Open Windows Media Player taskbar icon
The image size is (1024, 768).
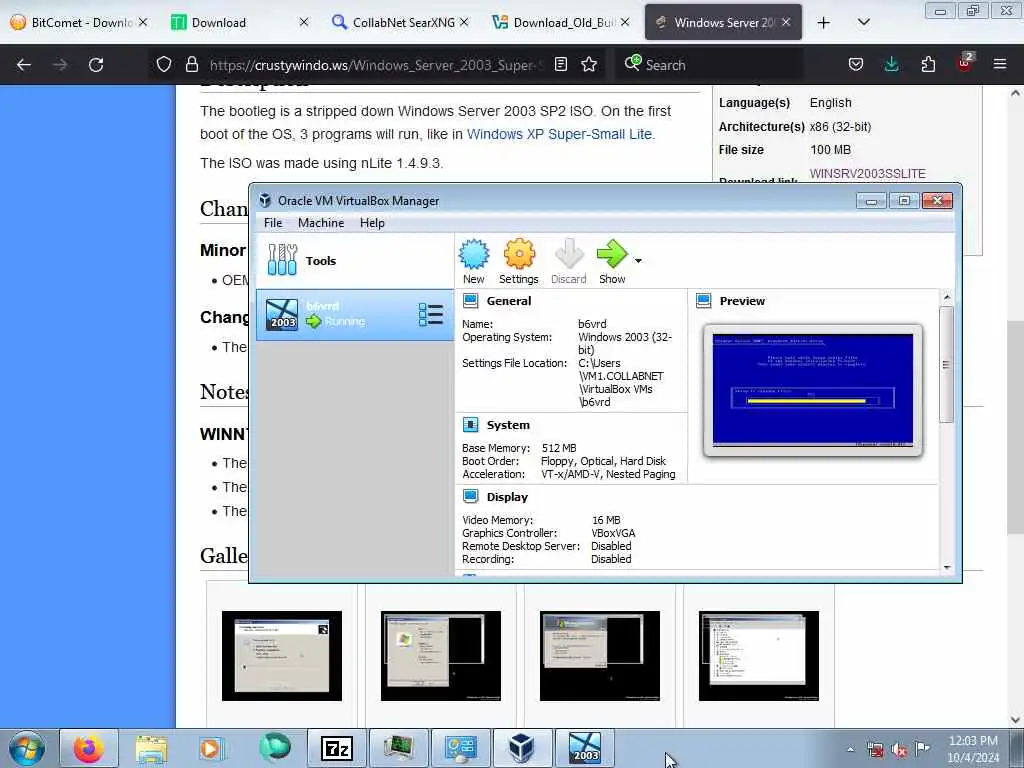pyautogui.click(x=211, y=748)
